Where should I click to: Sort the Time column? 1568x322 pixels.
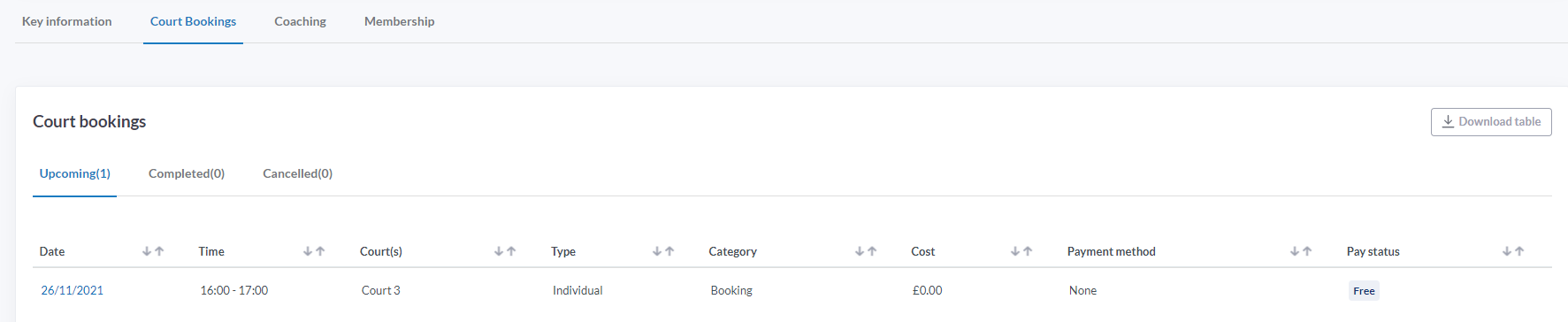[314, 251]
